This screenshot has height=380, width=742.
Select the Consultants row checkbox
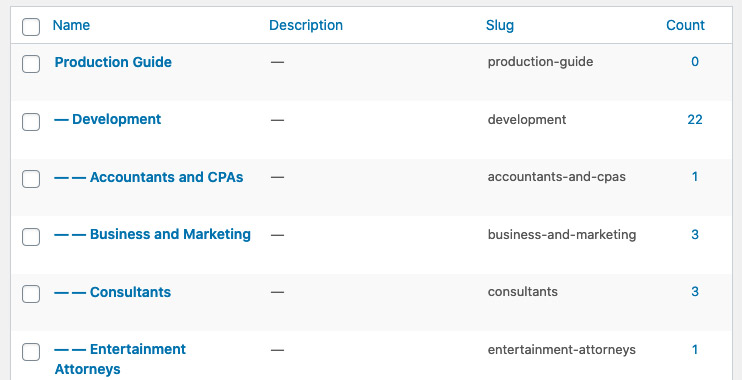point(31,294)
